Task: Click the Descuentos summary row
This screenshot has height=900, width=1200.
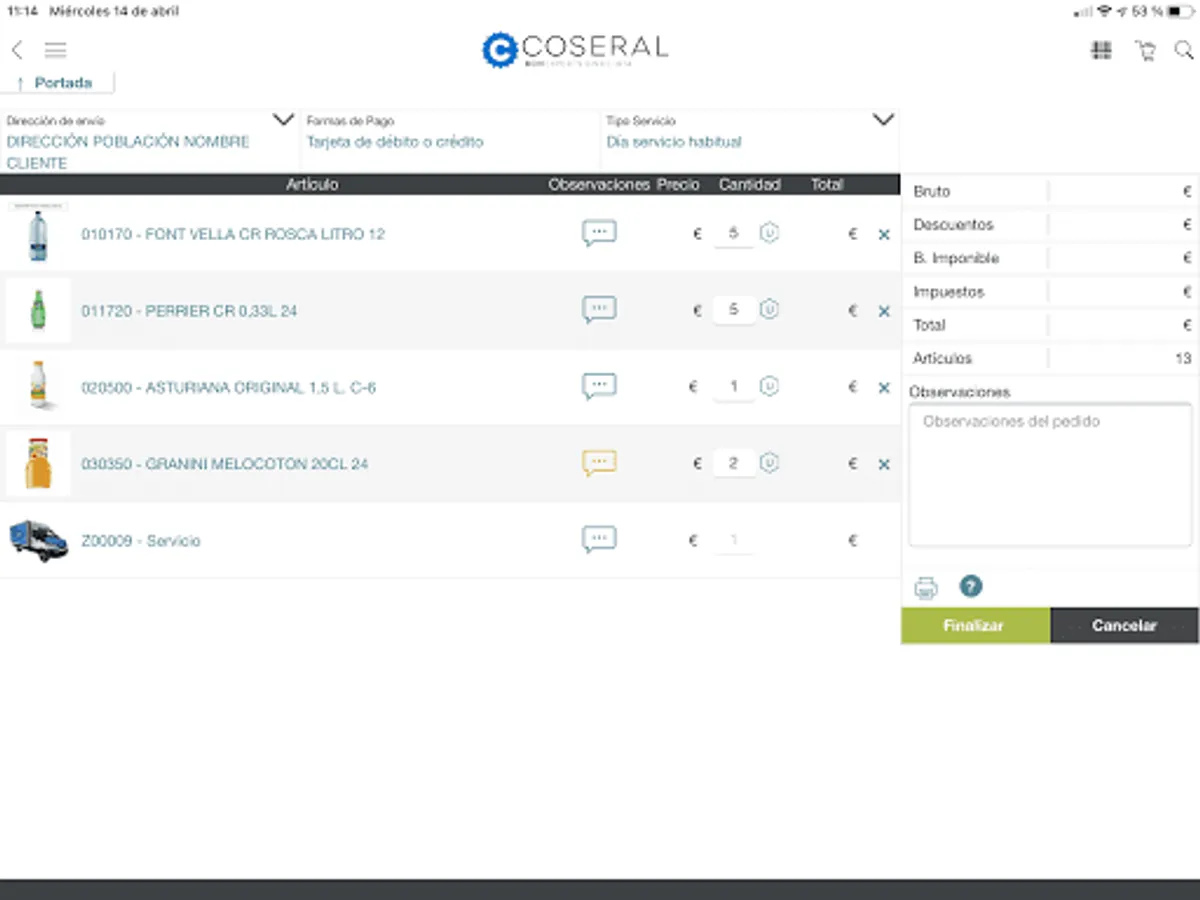Action: pos(1050,225)
